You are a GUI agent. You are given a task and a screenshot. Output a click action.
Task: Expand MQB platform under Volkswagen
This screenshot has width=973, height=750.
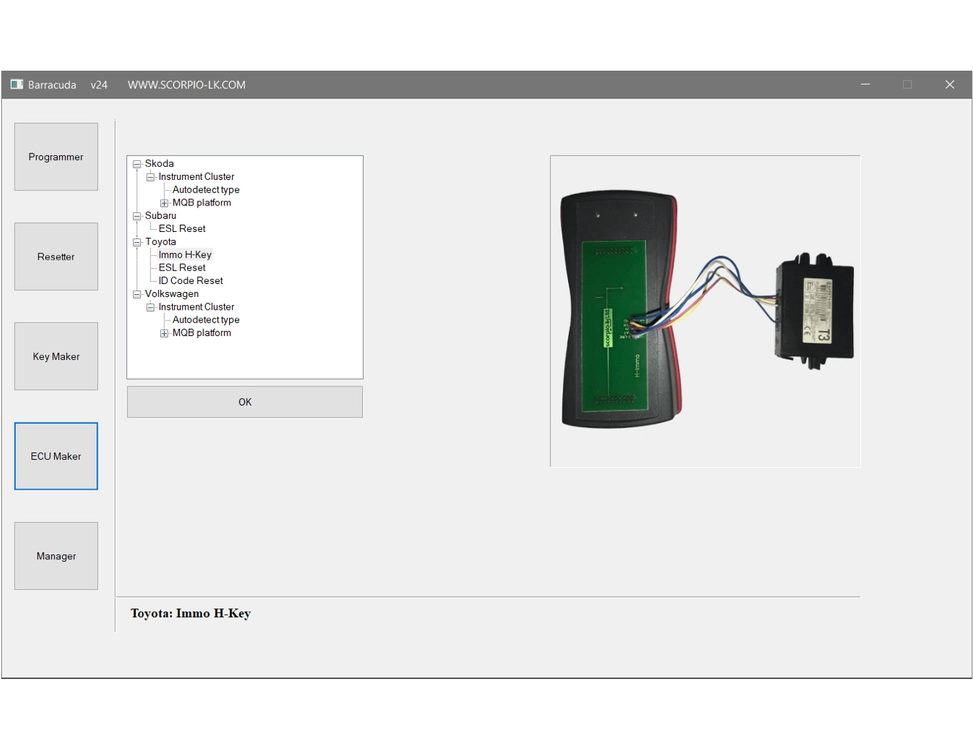(164, 334)
